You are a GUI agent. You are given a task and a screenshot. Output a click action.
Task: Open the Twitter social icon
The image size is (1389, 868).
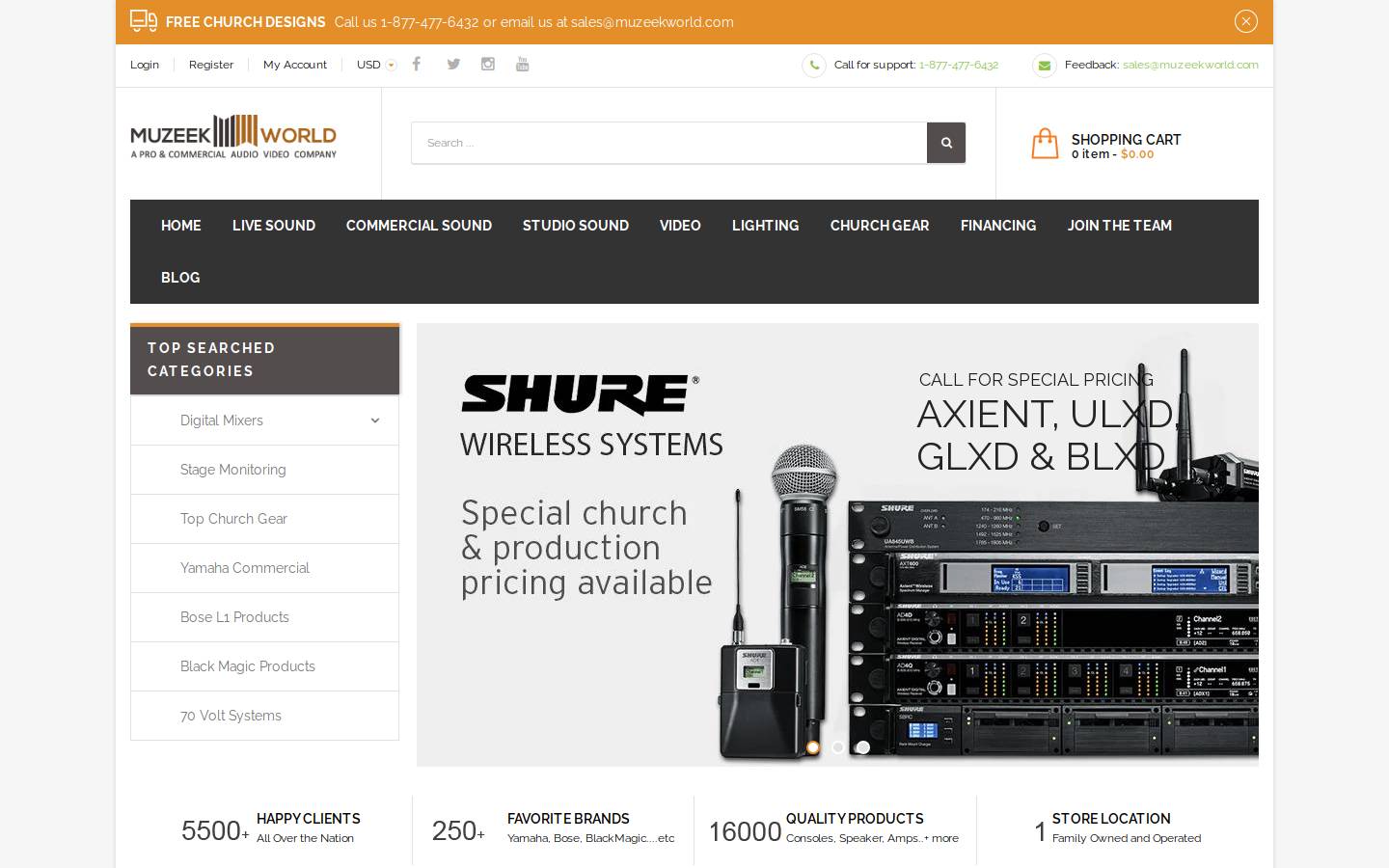[x=453, y=65]
